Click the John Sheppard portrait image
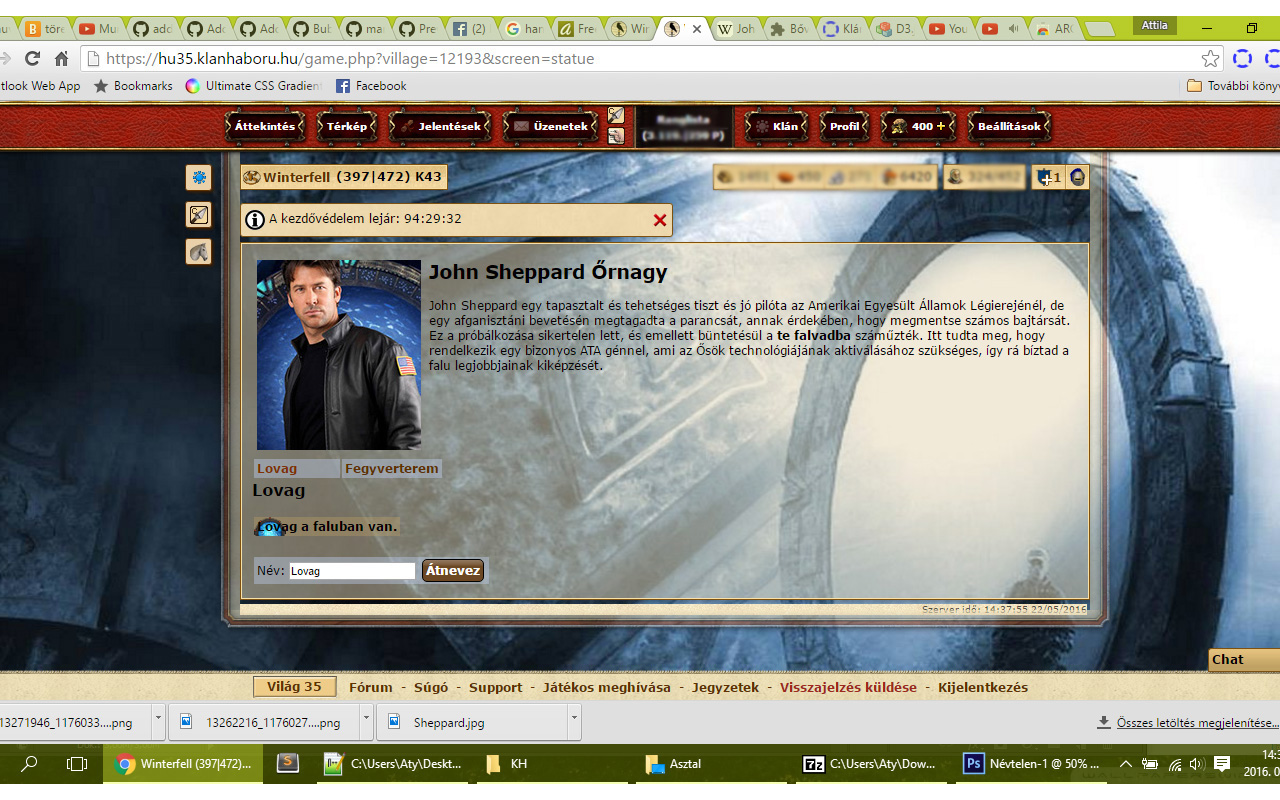The image size is (1280, 800). (x=339, y=355)
